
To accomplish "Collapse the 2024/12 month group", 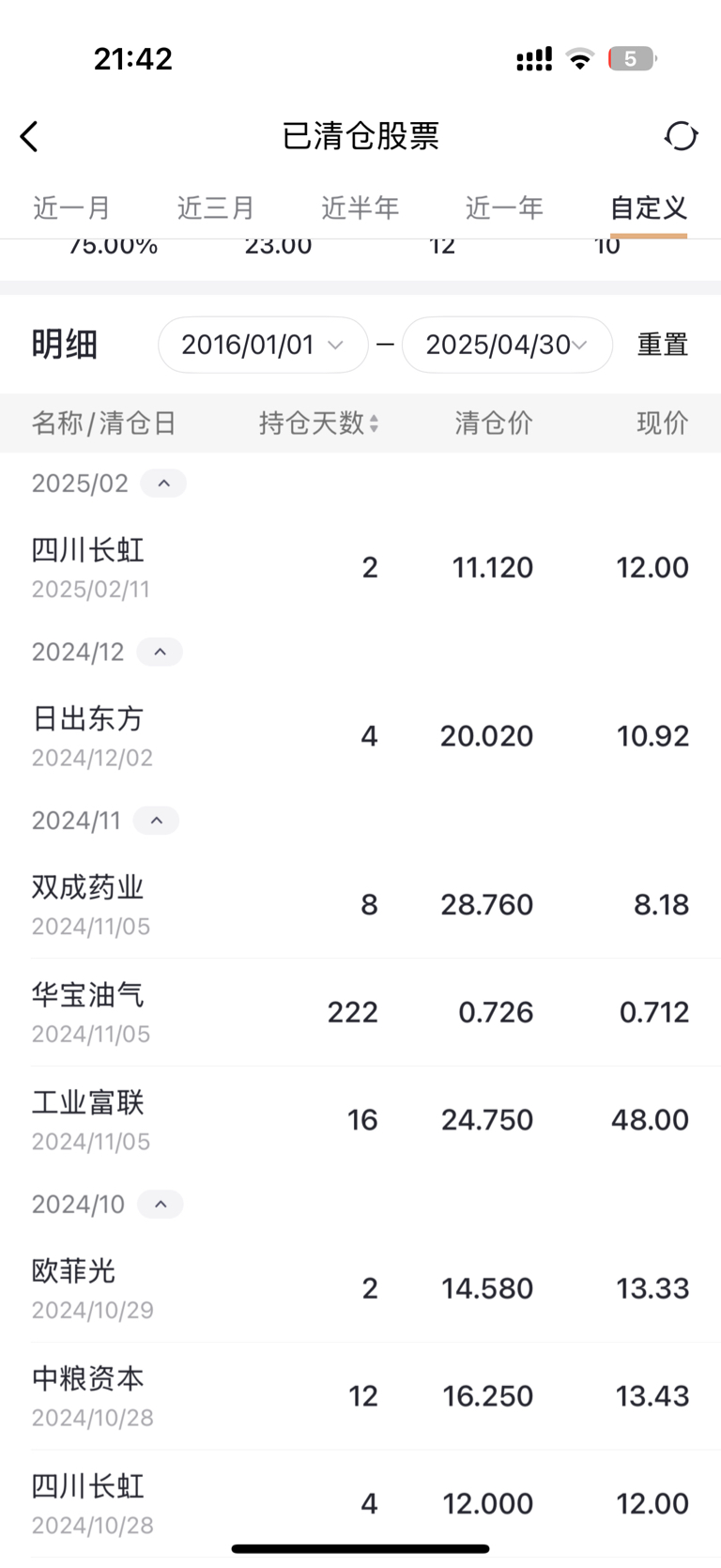I will (x=160, y=652).
